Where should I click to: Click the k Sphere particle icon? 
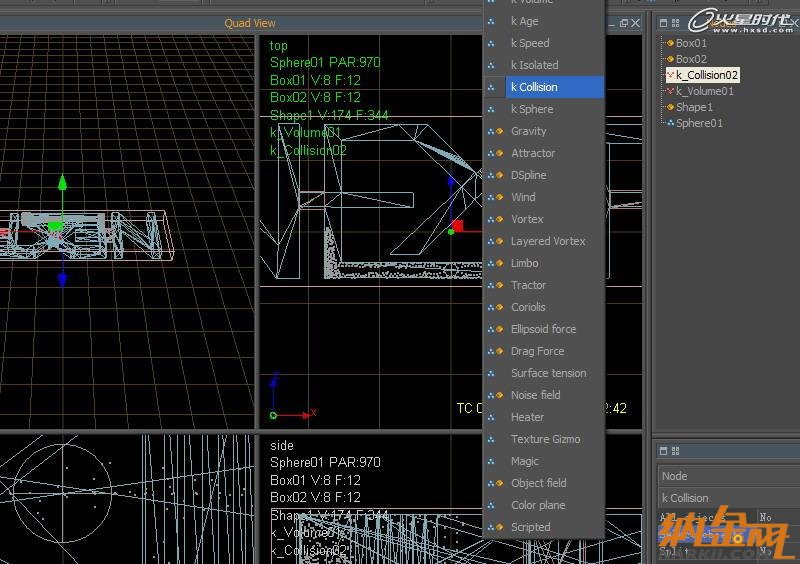(491, 109)
